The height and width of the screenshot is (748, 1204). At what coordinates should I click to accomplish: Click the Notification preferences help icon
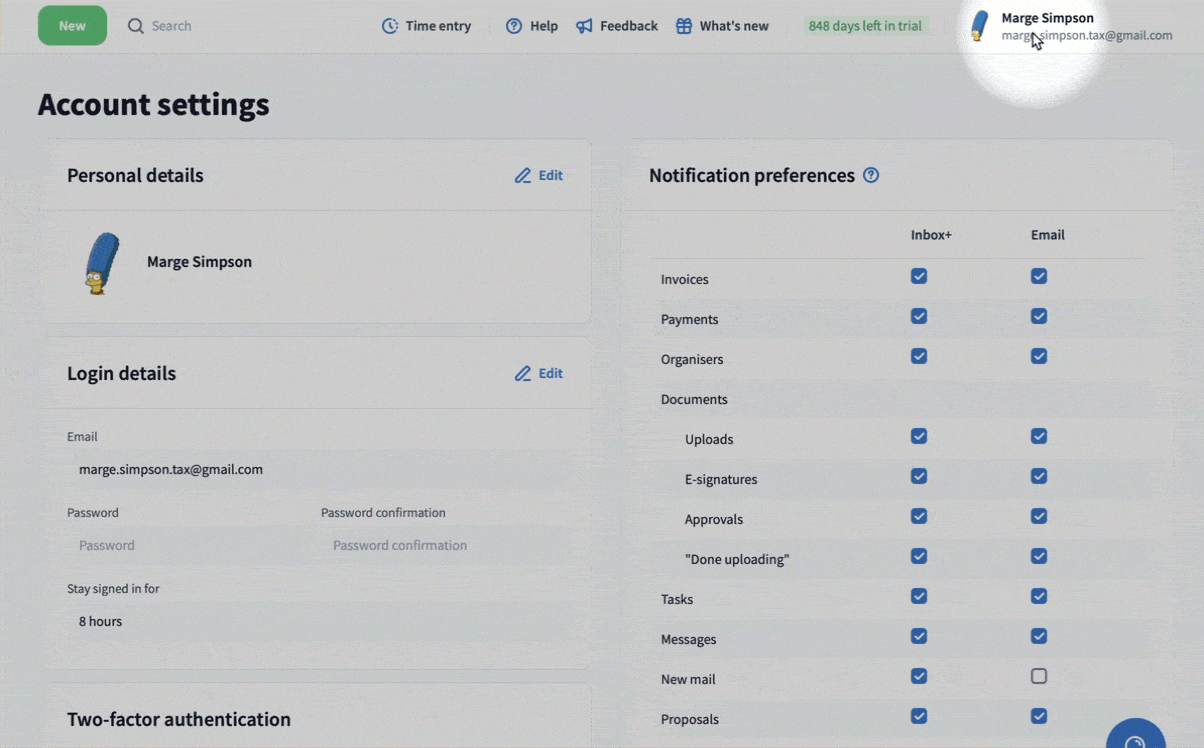pos(871,175)
